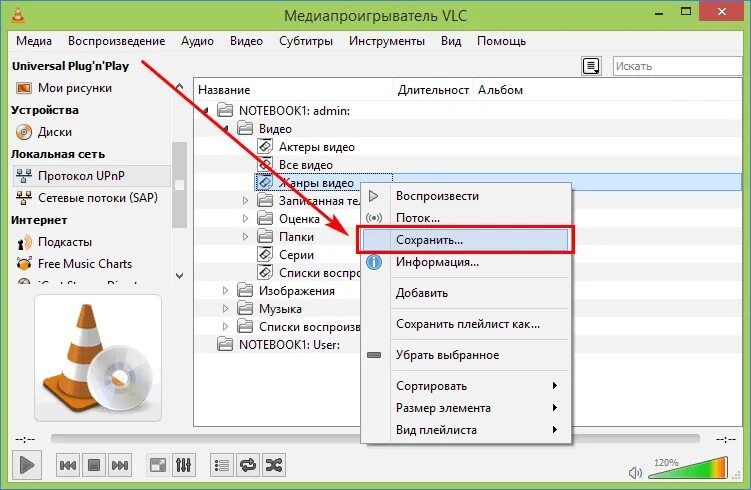This screenshot has height=490, width=751.
Task: Toggle fullscreen video button
Action: 158,465
